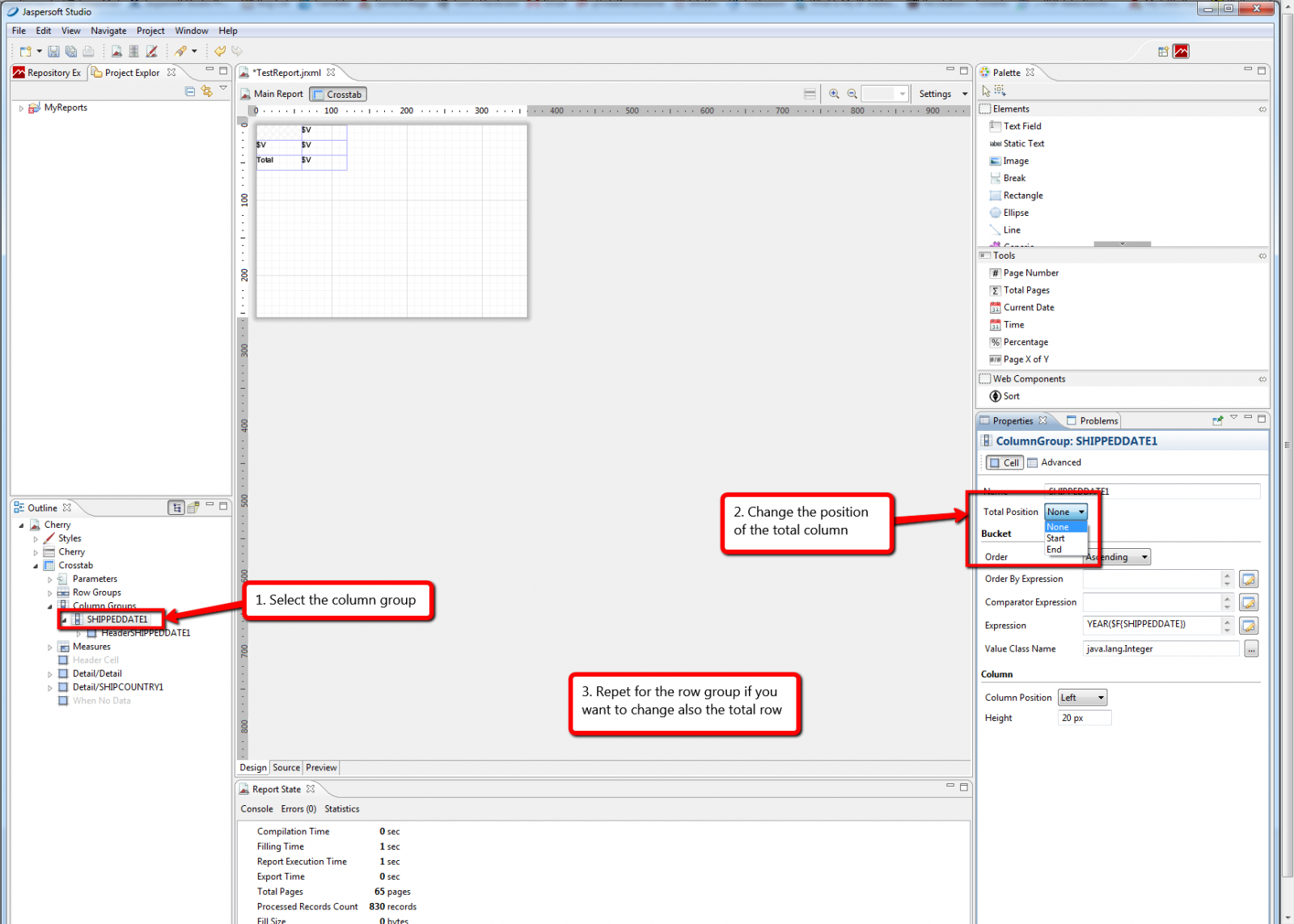1294x924 pixels.
Task: Click the Value Class Name text field
Action: pos(1161,649)
